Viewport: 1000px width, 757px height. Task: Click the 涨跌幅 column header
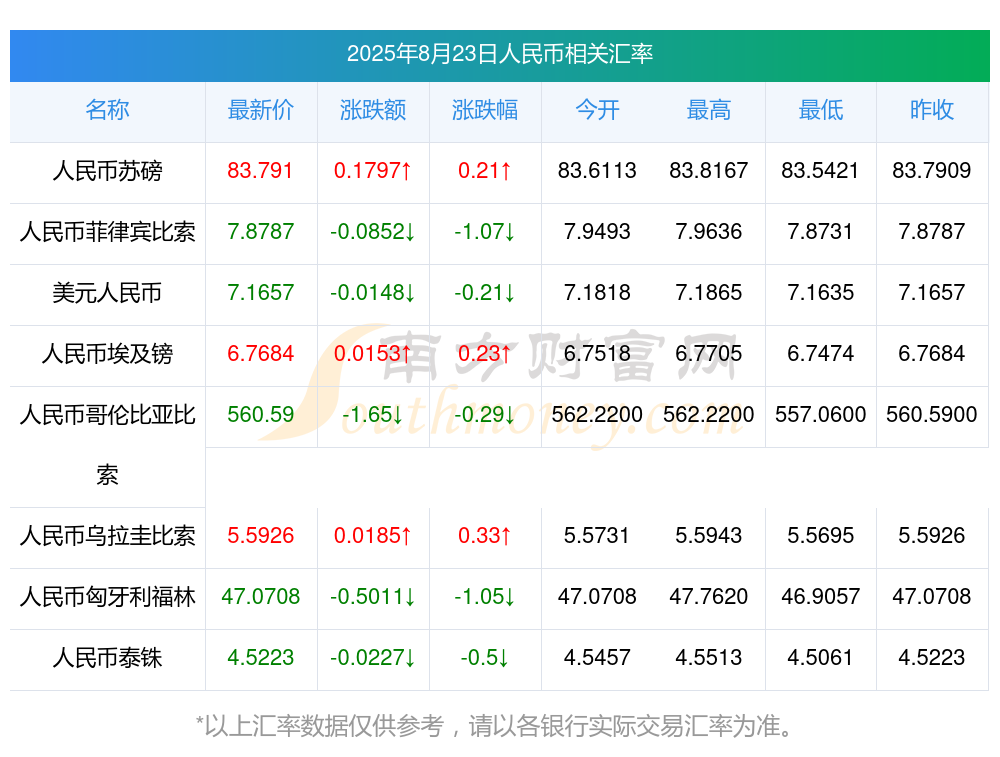pos(485,110)
